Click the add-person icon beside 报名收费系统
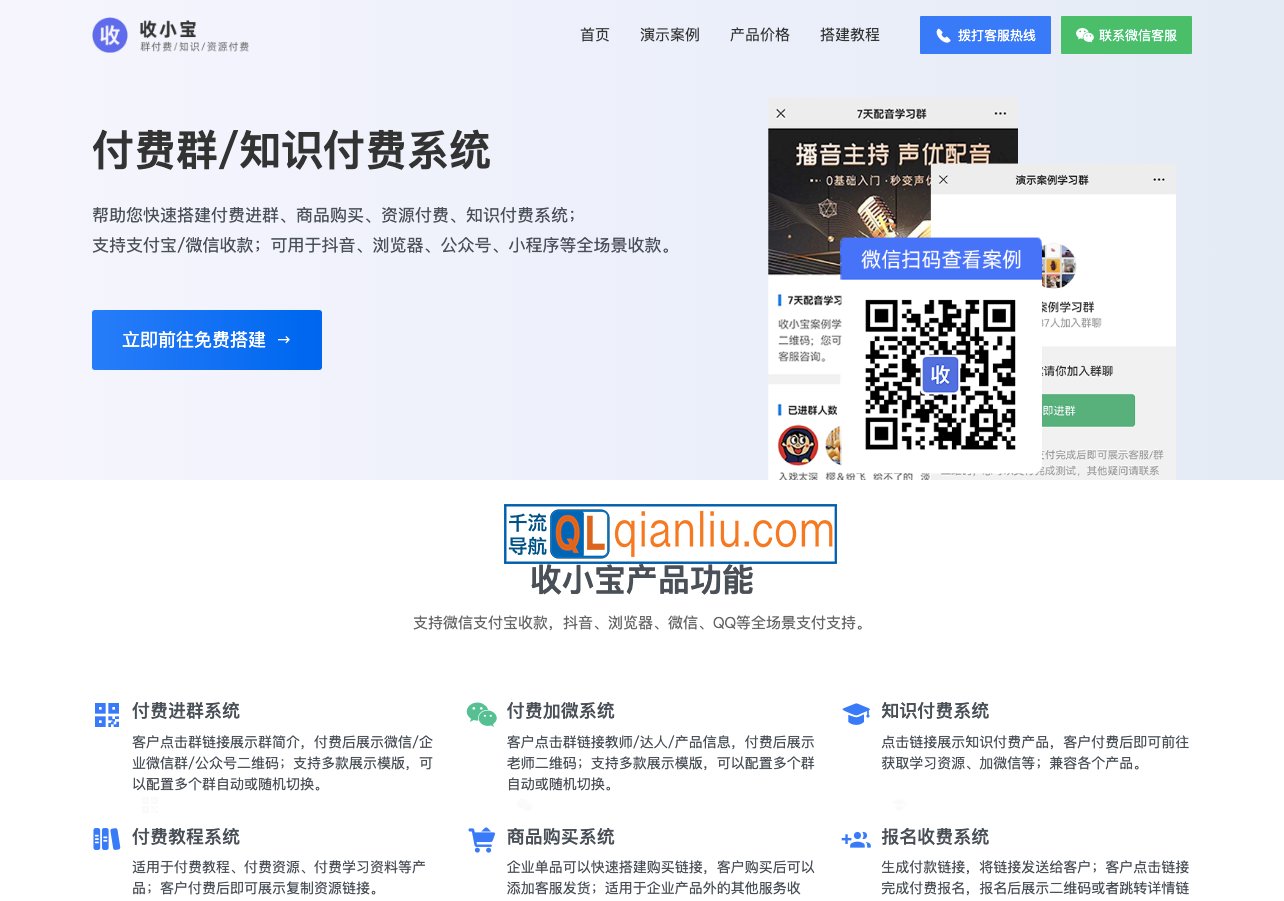This screenshot has width=1284, height=901. (x=855, y=838)
